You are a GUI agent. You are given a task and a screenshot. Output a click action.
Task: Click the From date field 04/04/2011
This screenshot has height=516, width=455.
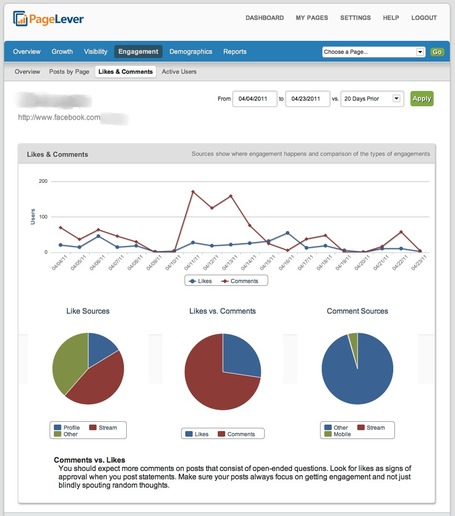tap(255, 99)
